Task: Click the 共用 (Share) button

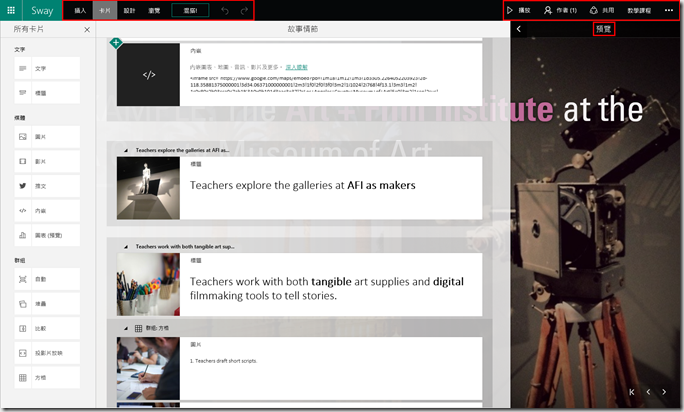Action: 602,10
